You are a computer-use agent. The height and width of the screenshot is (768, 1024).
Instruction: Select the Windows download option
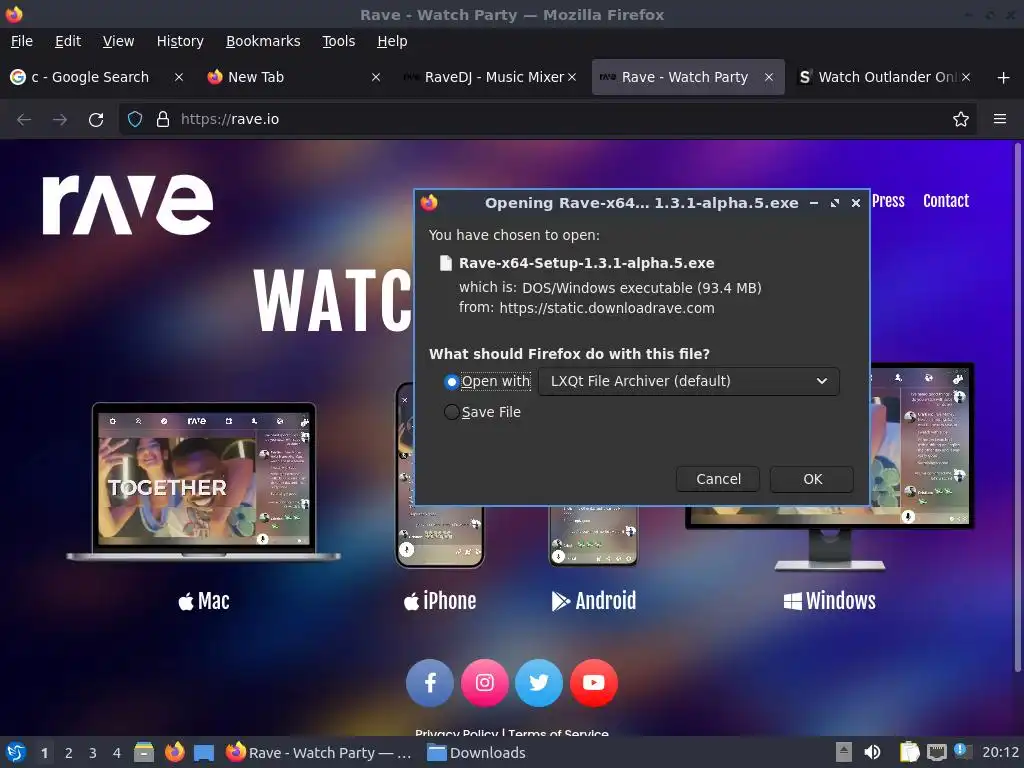point(829,601)
